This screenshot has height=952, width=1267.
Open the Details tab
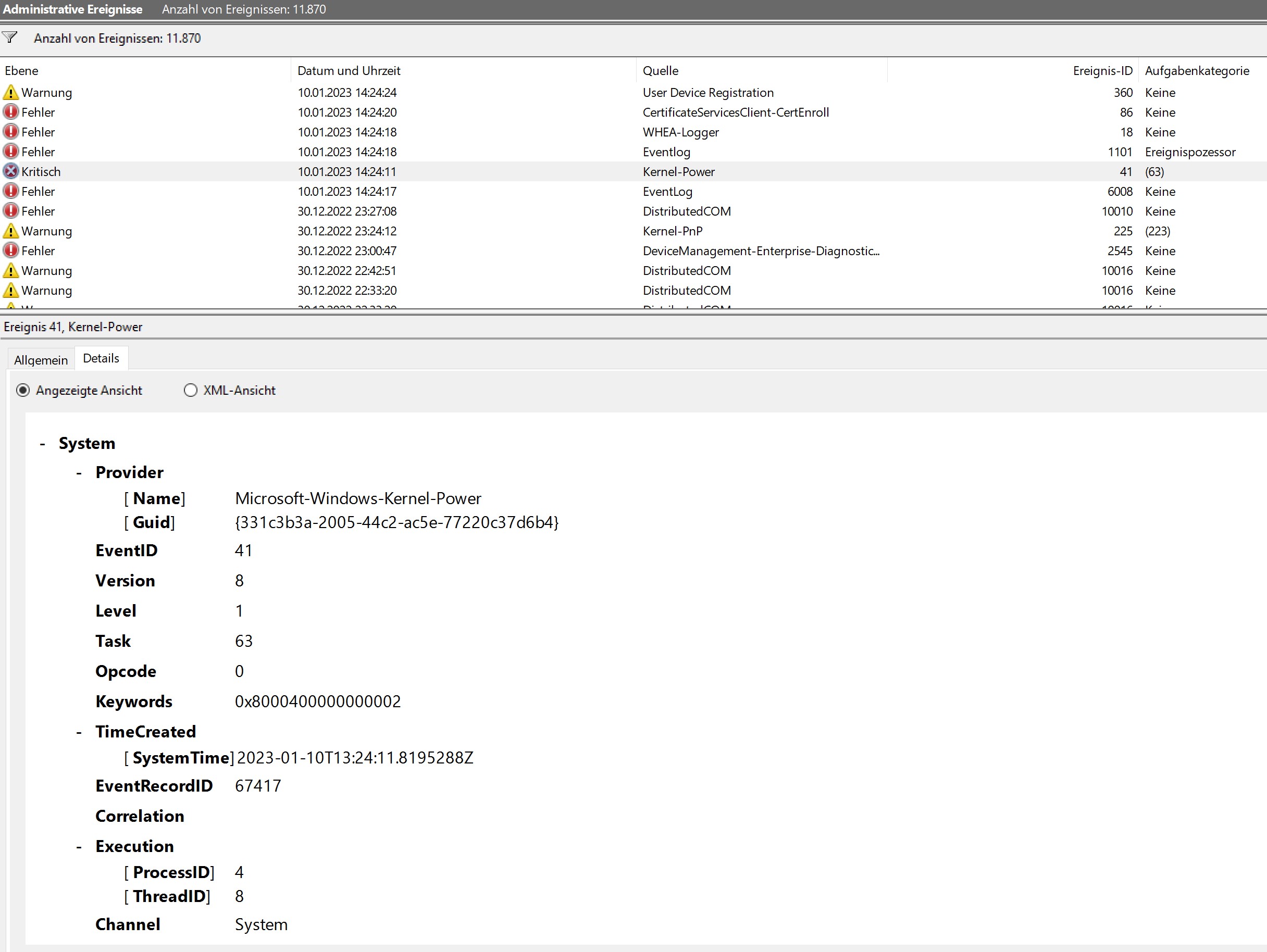(x=101, y=358)
